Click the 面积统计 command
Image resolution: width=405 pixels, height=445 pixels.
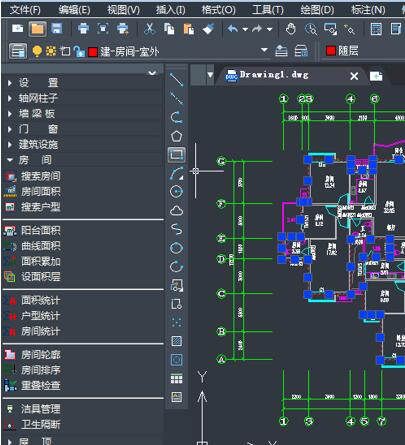point(41,300)
